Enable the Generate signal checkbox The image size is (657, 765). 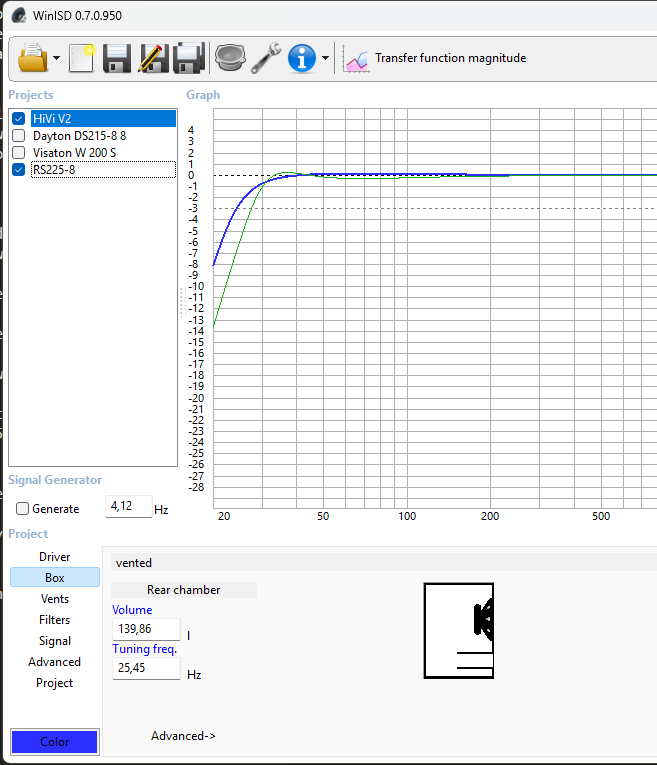[x=22, y=509]
